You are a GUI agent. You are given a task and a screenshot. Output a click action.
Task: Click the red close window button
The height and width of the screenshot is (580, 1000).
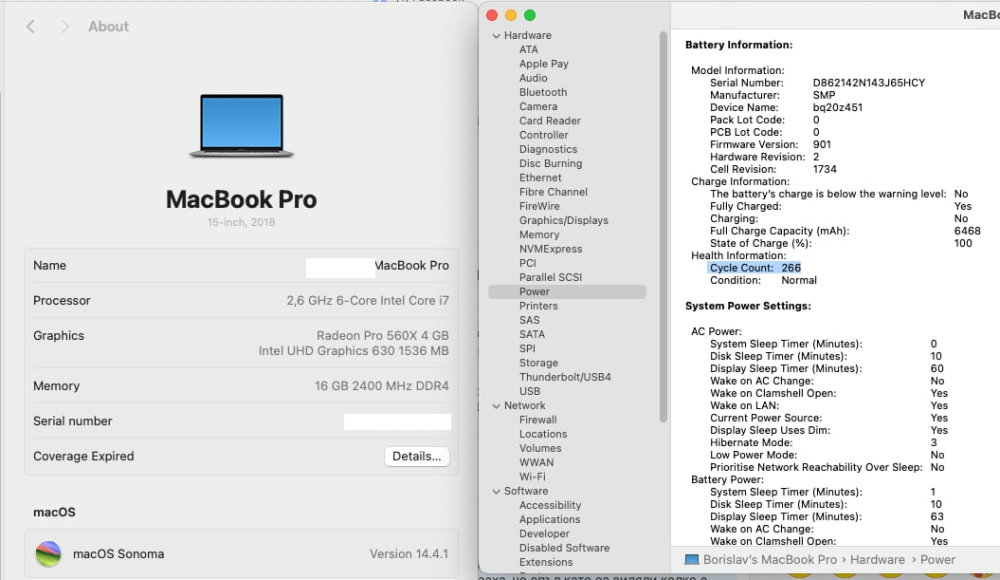coord(491,15)
